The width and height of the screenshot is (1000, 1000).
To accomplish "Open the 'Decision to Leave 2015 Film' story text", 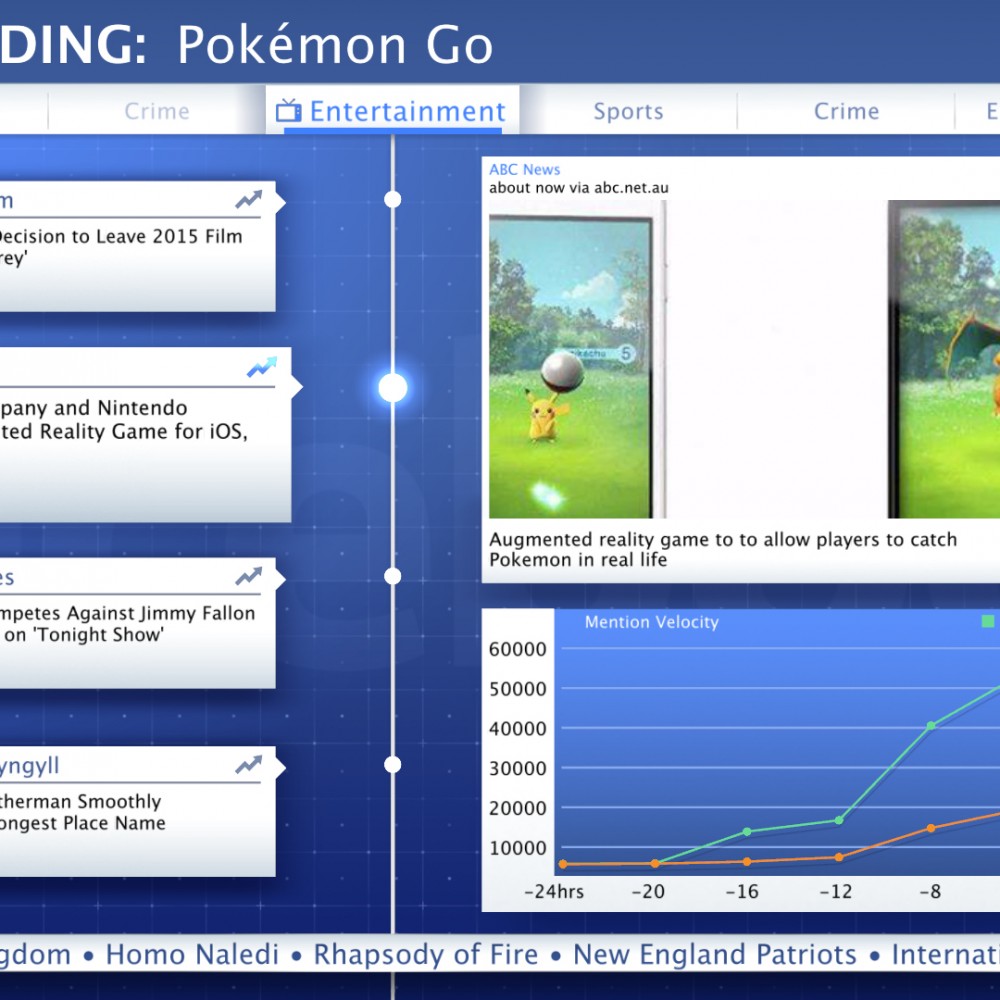I will click(121, 247).
